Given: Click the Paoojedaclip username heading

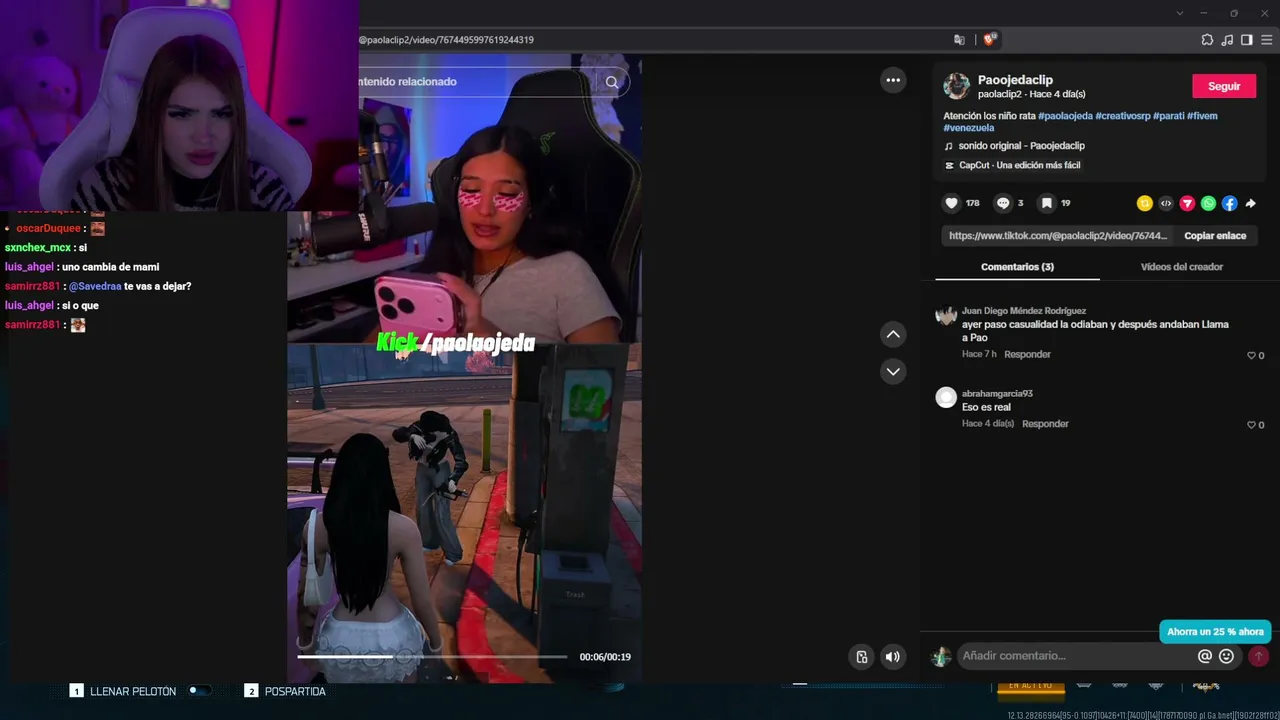Looking at the screenshot, I should click(x=1015, y=80).
